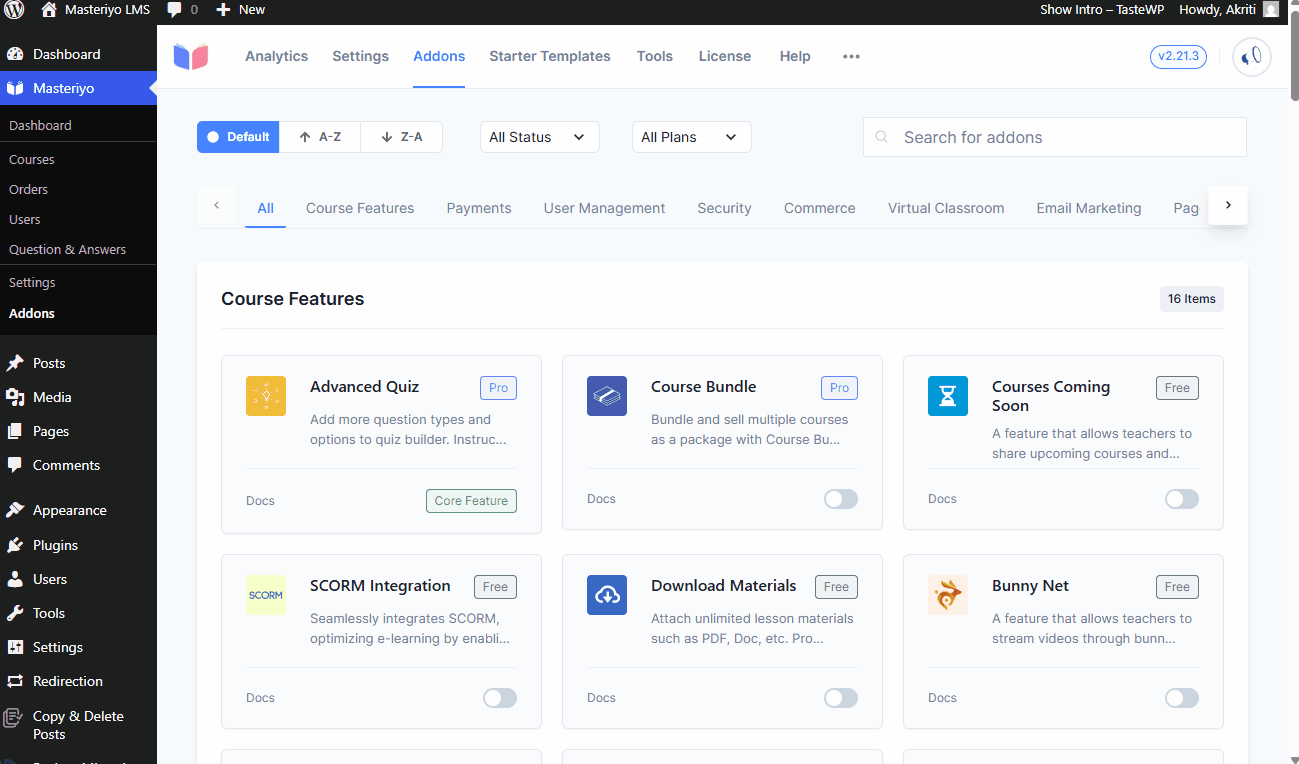
Task: Click Show Intro – TasteWP link
Action: 1103,10
